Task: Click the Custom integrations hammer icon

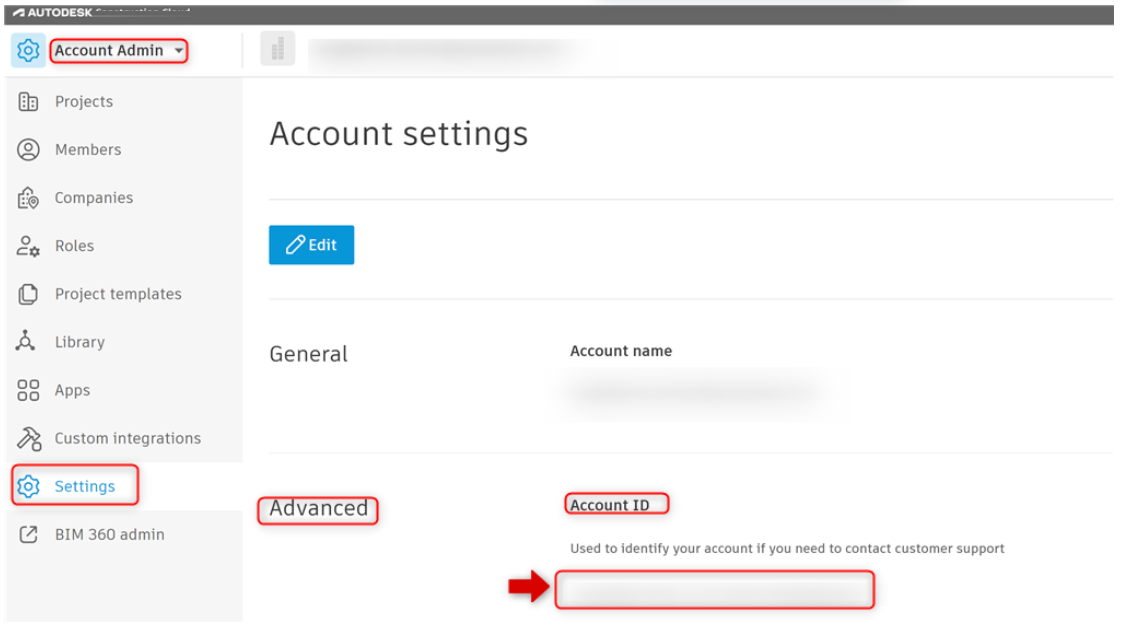Action: [x=29, y=438]
